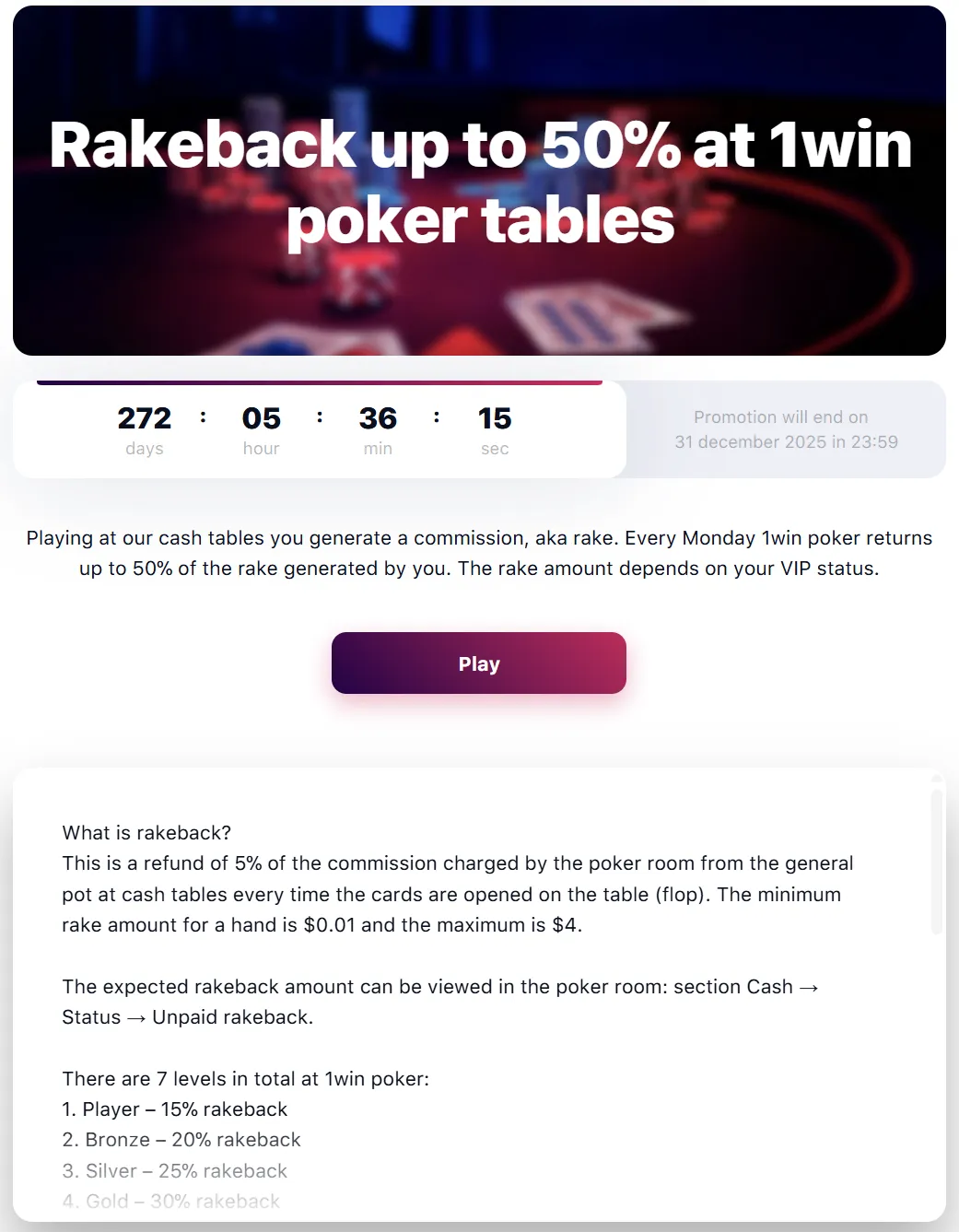Screen dimensions: 959x1232
Task: Select the headline Rakeback up to 50%
Action: click(x=480, y=180)
